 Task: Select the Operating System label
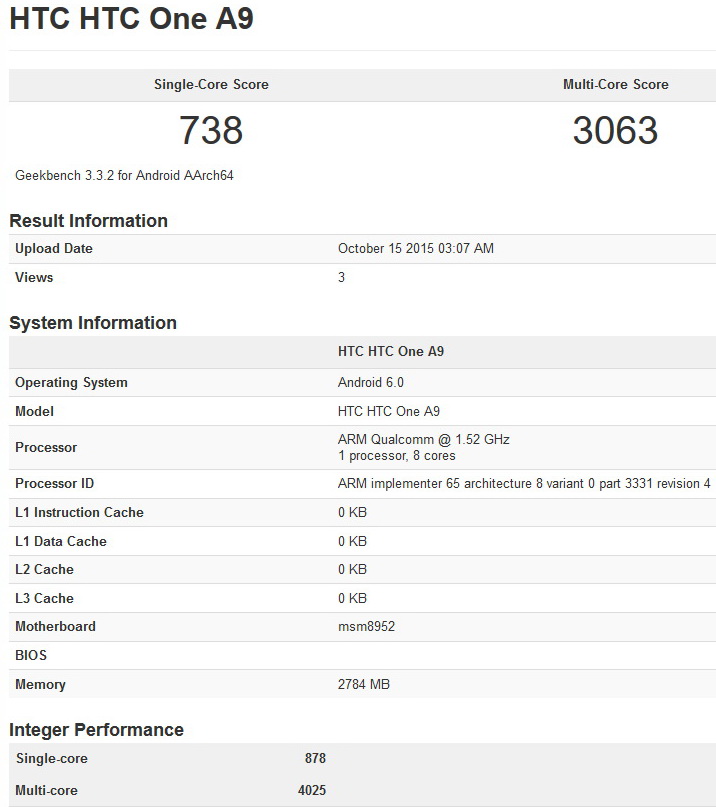point(71,382)
